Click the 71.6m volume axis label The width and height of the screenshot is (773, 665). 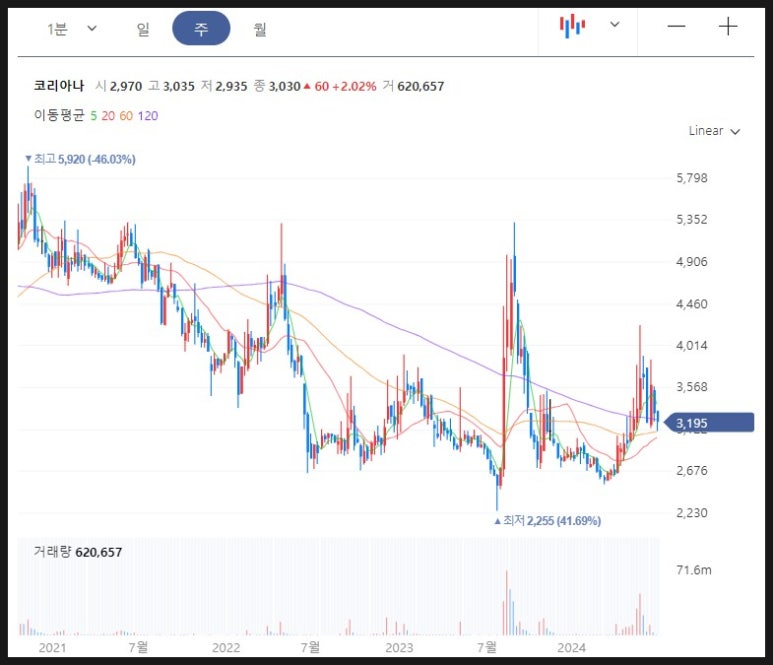694,570
